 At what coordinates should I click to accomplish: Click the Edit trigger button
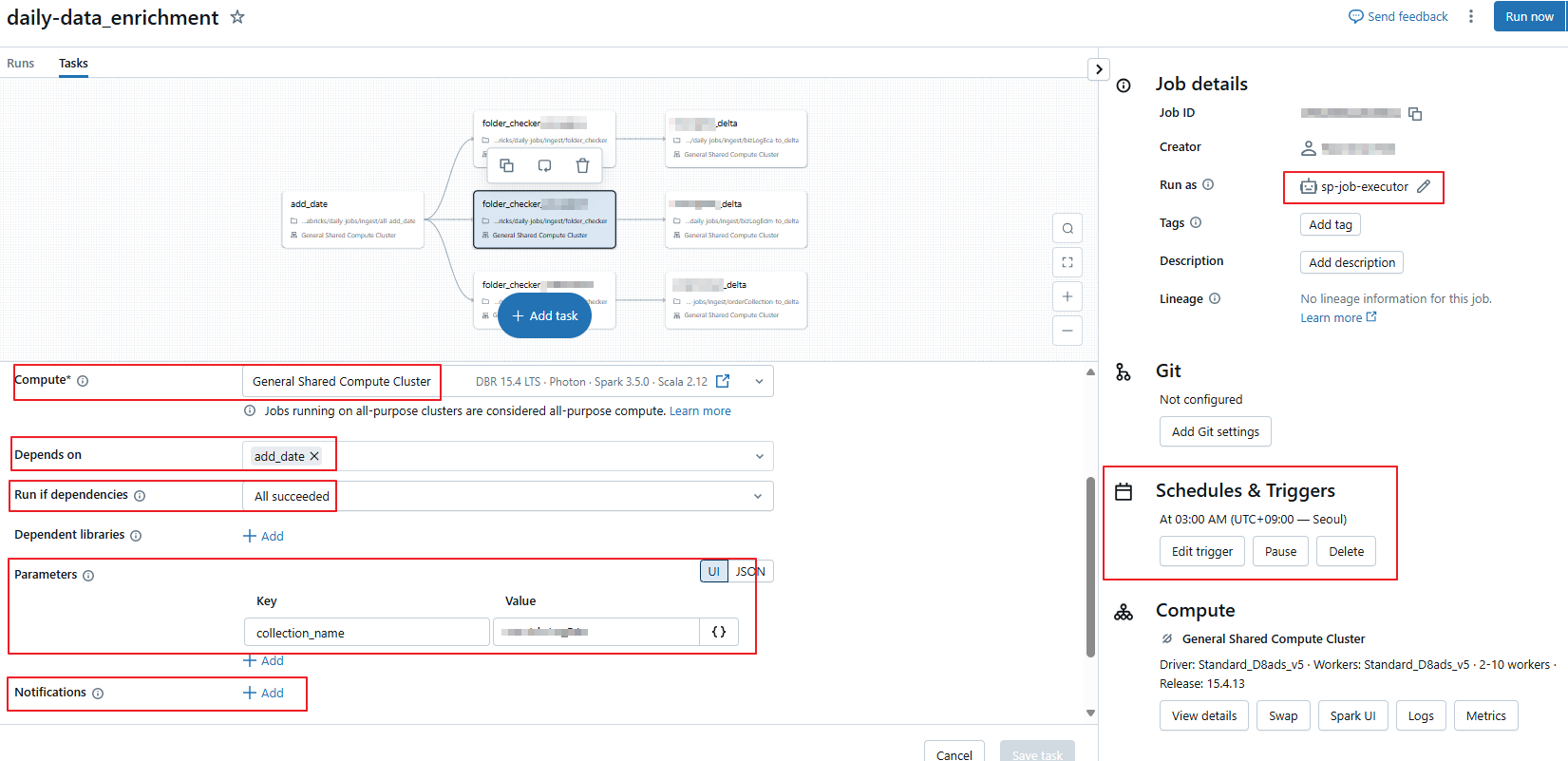[x=1201, y=551]
